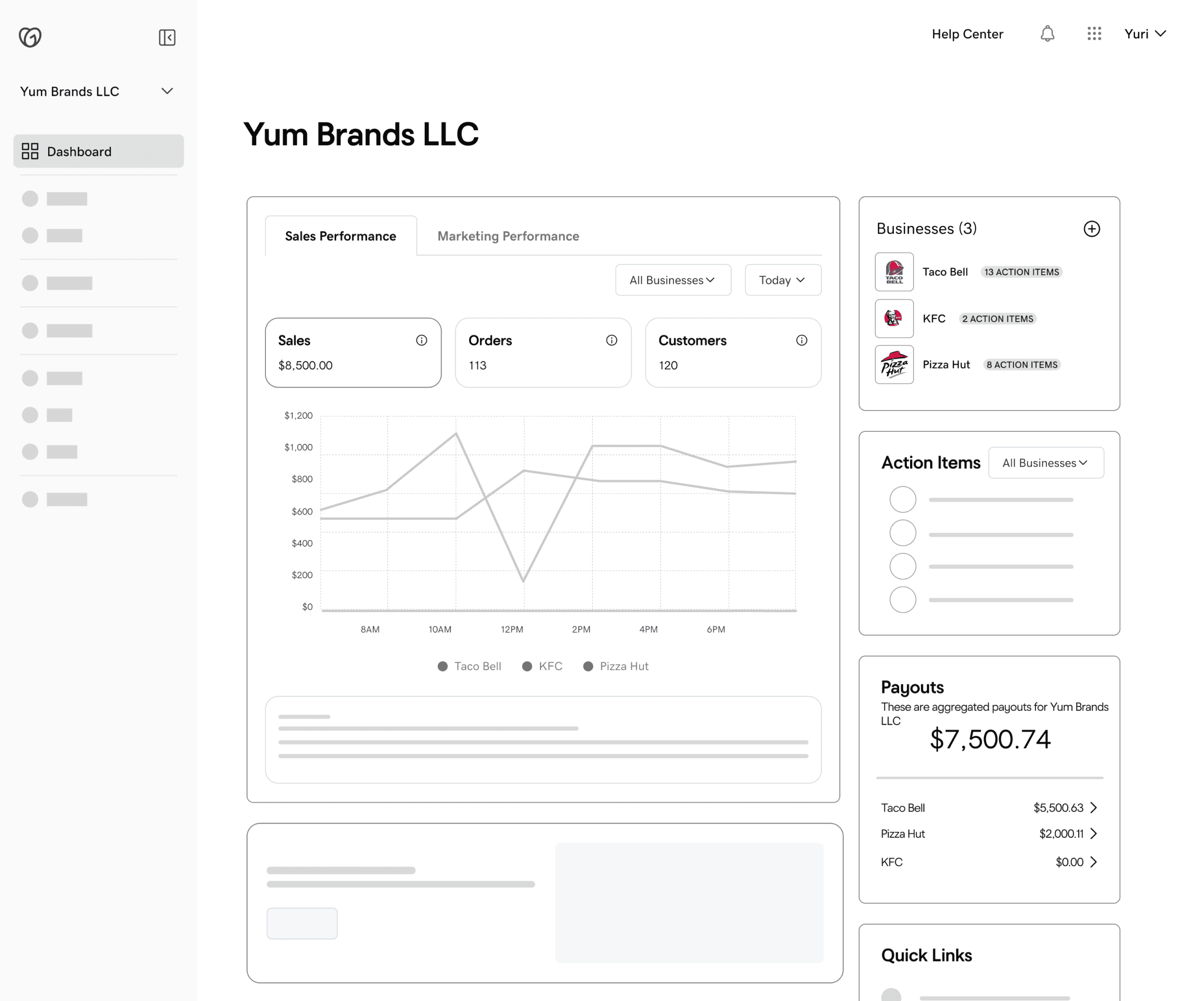Screen dimensions: 1204x1001
Task: Show info for Sales metric
Action: click(422, 341)
